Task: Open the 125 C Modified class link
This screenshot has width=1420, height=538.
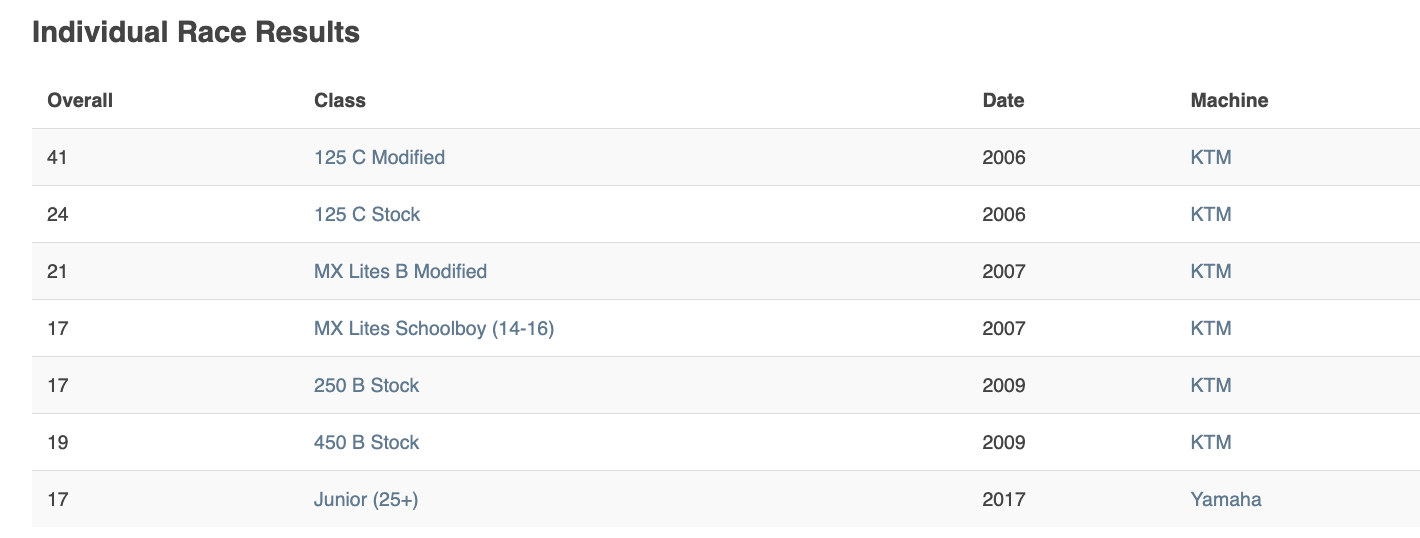Action: point(379,158)
